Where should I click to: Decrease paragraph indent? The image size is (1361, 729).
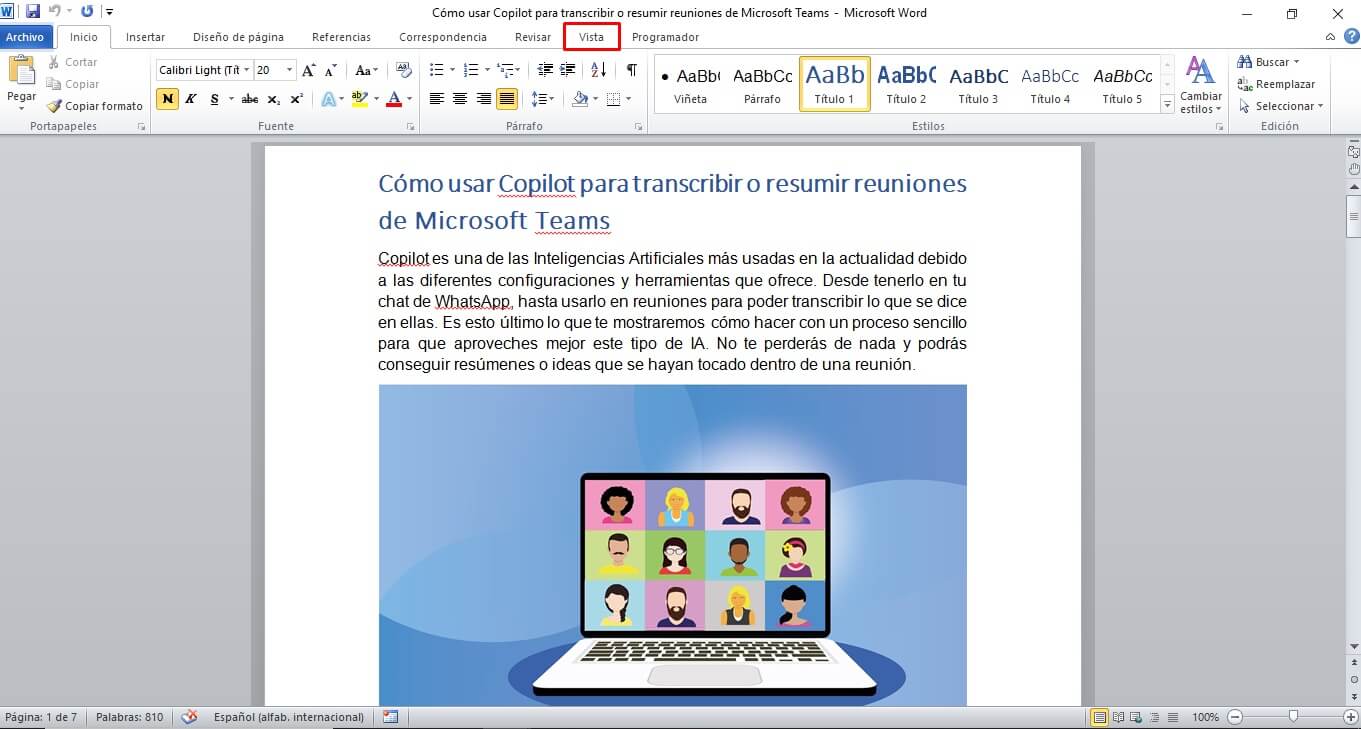coord(545,70)
